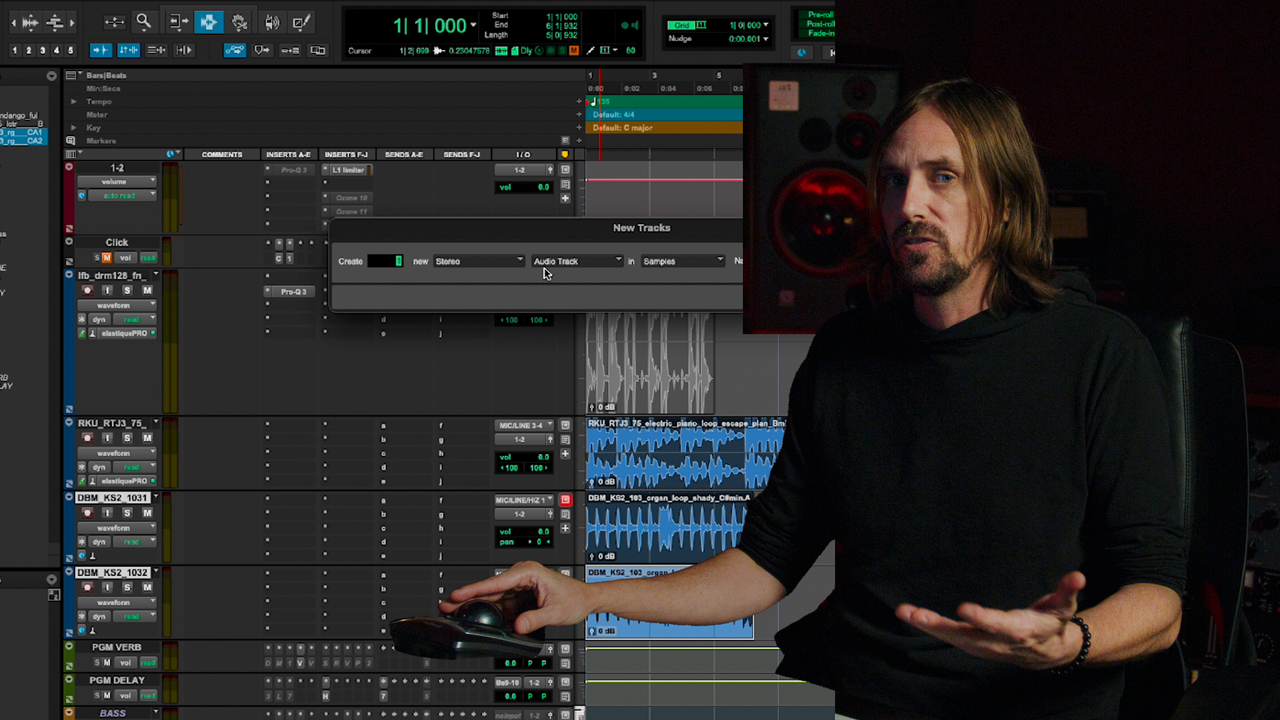
Task: Select the Scrubber speaker tool
Action: (272, 21)
